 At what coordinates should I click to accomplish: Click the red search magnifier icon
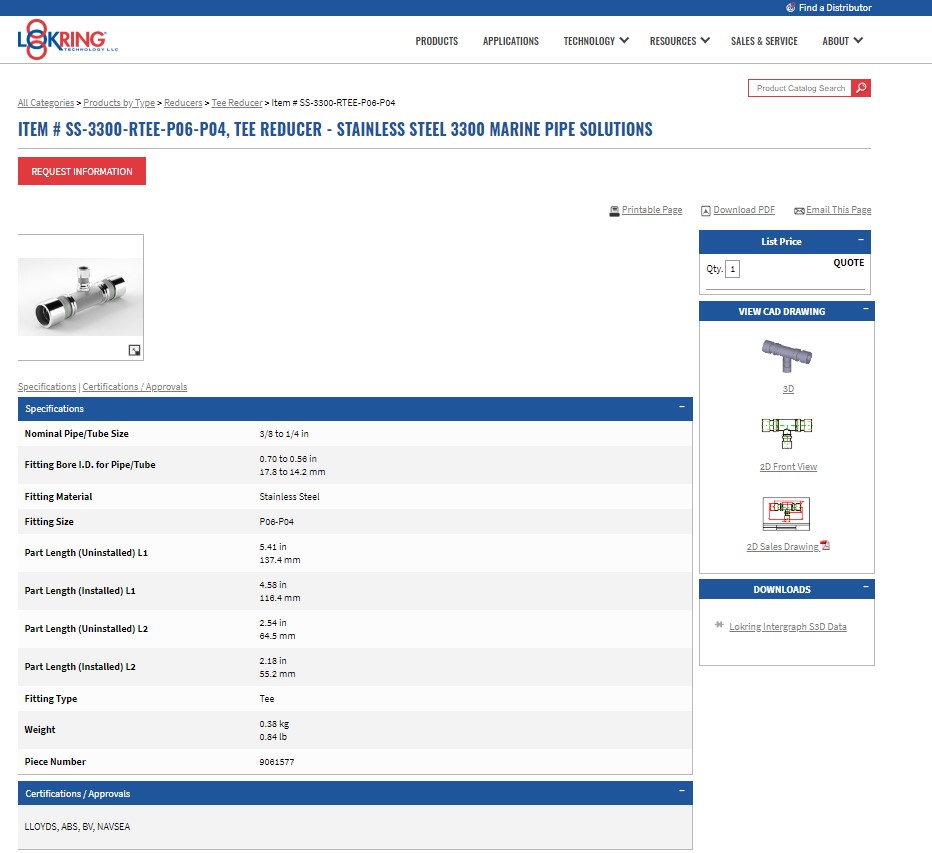[x=861, y=88]
